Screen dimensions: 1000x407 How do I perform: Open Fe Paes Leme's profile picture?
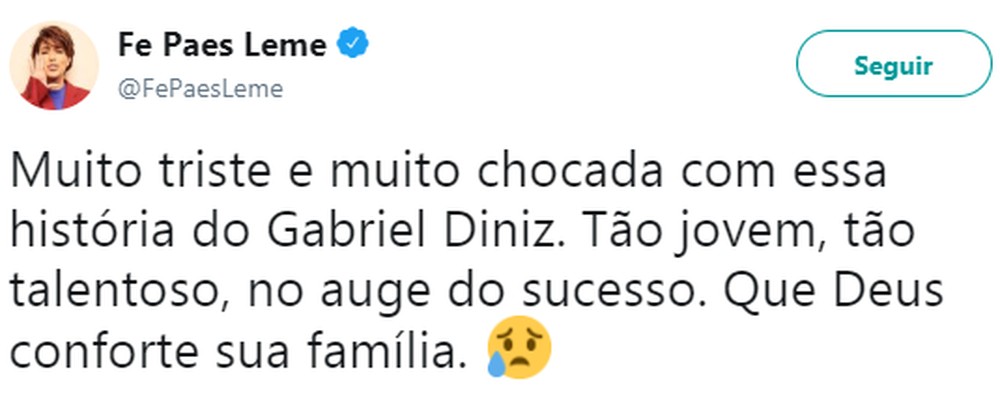[54, 66]
